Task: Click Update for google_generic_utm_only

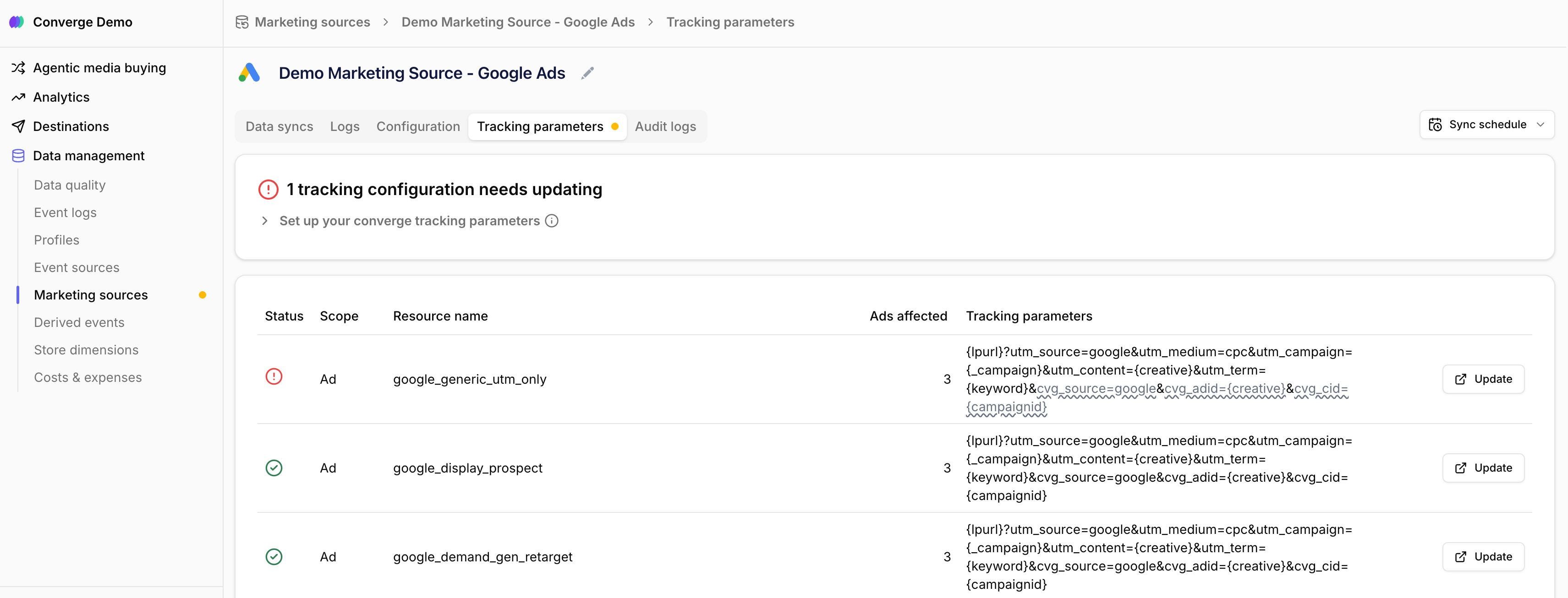Action: tap(1483, 379)
